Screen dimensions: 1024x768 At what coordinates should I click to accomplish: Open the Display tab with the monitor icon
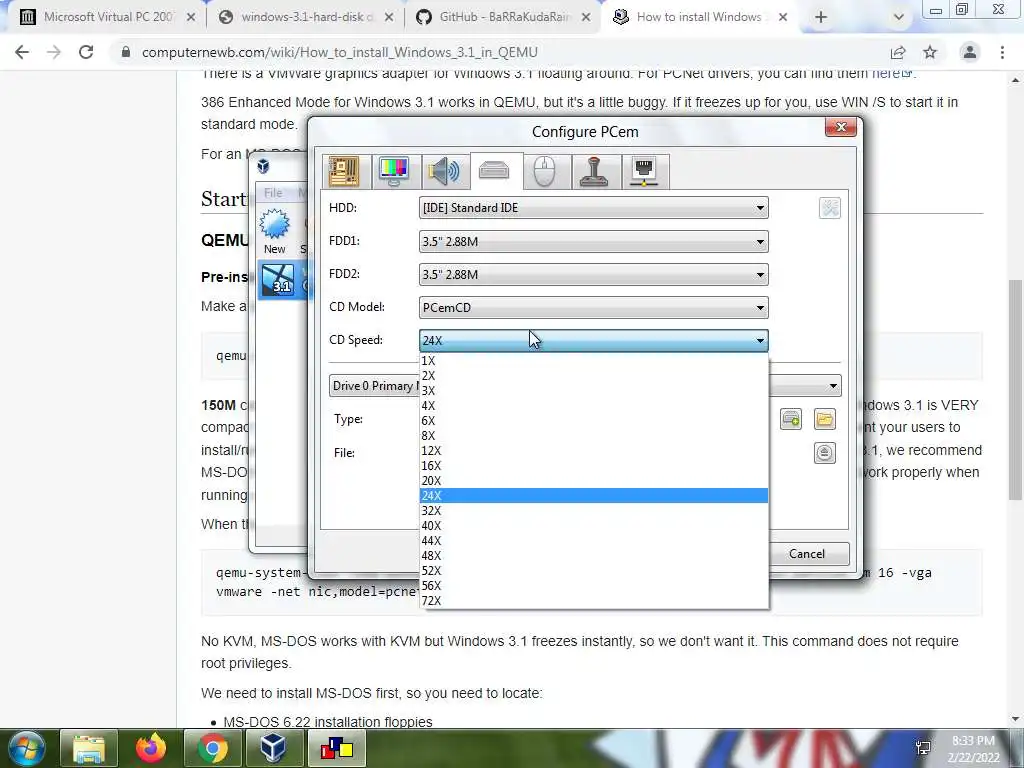click(x=394, y=172)
